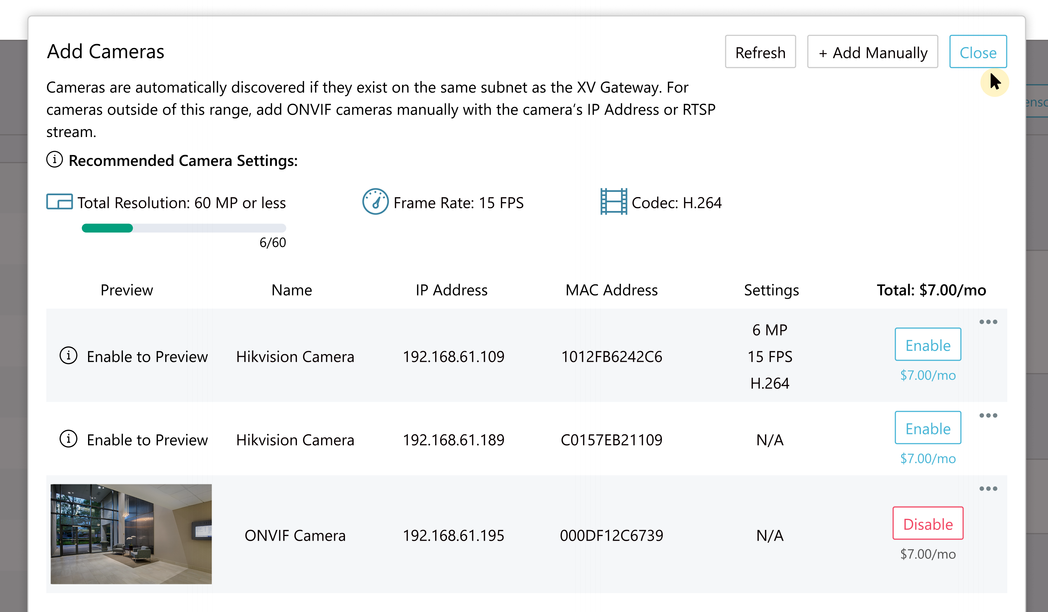Click the 15 FPS value in first camera row
Screen dimensions: 1048x612
click(x=770, y=357)
